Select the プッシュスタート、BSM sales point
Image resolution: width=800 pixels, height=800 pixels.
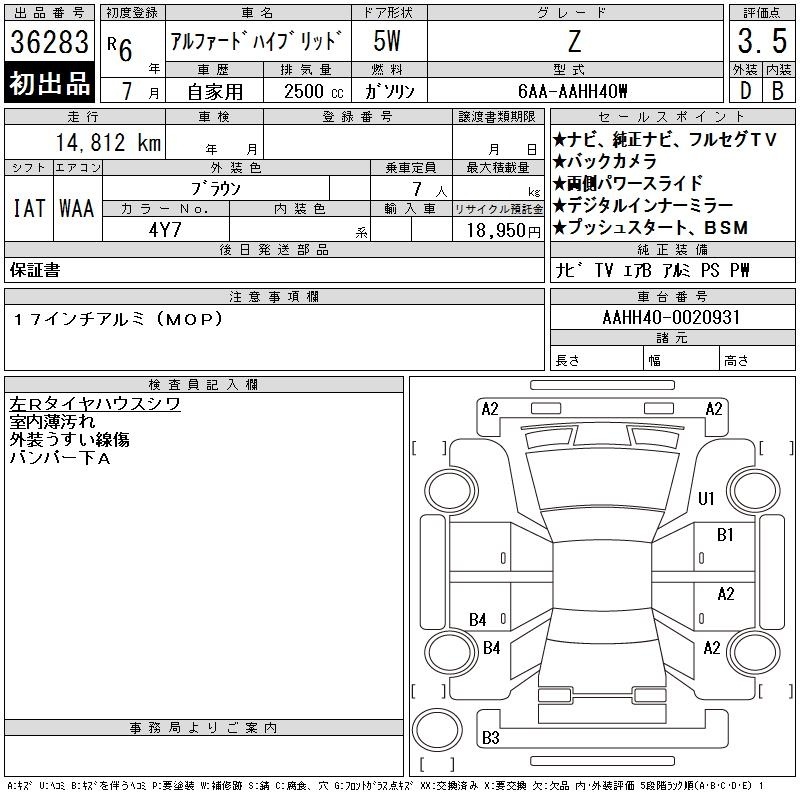coord(651,228)
